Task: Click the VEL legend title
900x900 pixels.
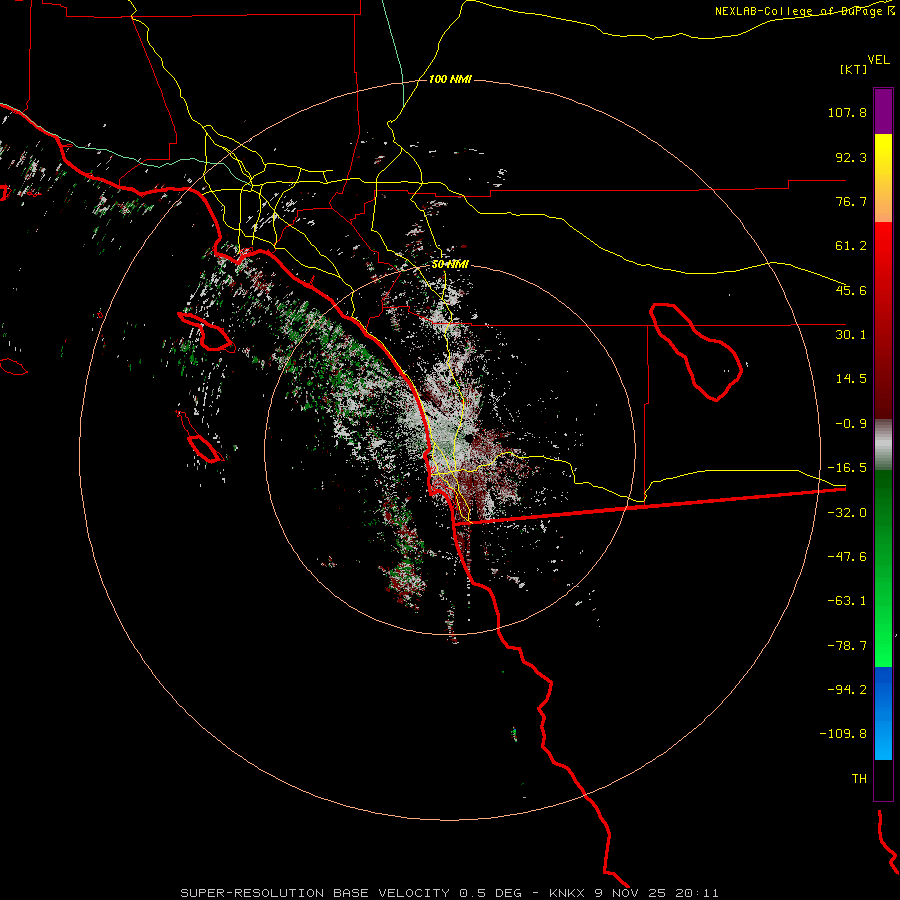Action: (878, 59)
